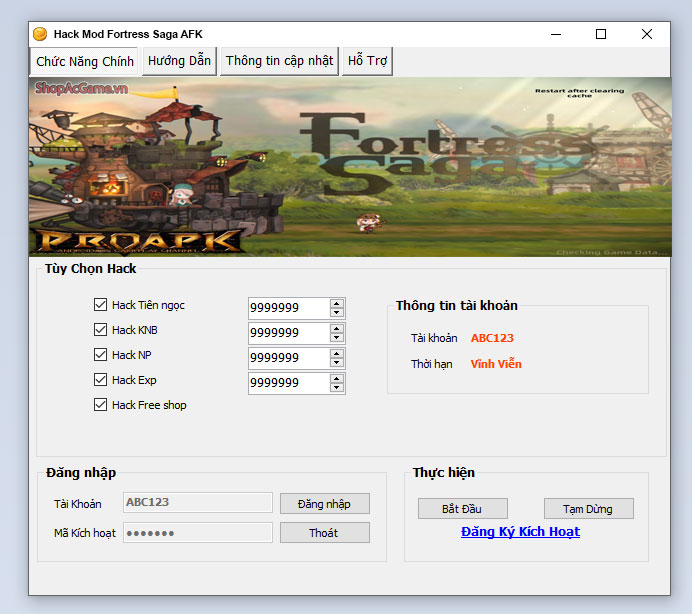Screen dimensions: 693x616
Task: Open the Hướng Dẫn tab
Action: click(x=179, y=61)
